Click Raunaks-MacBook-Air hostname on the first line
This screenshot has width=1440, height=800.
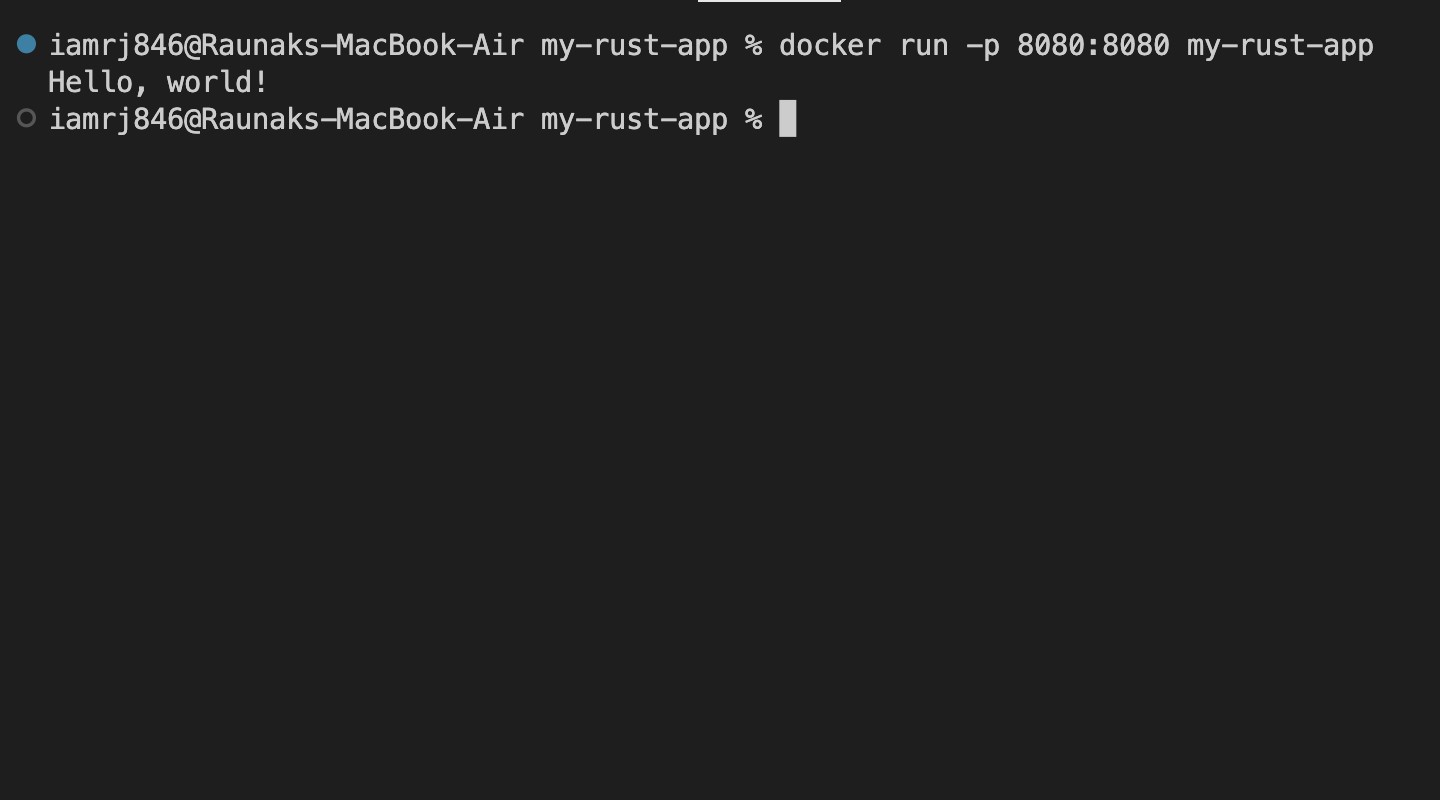[x=362, y=46]
